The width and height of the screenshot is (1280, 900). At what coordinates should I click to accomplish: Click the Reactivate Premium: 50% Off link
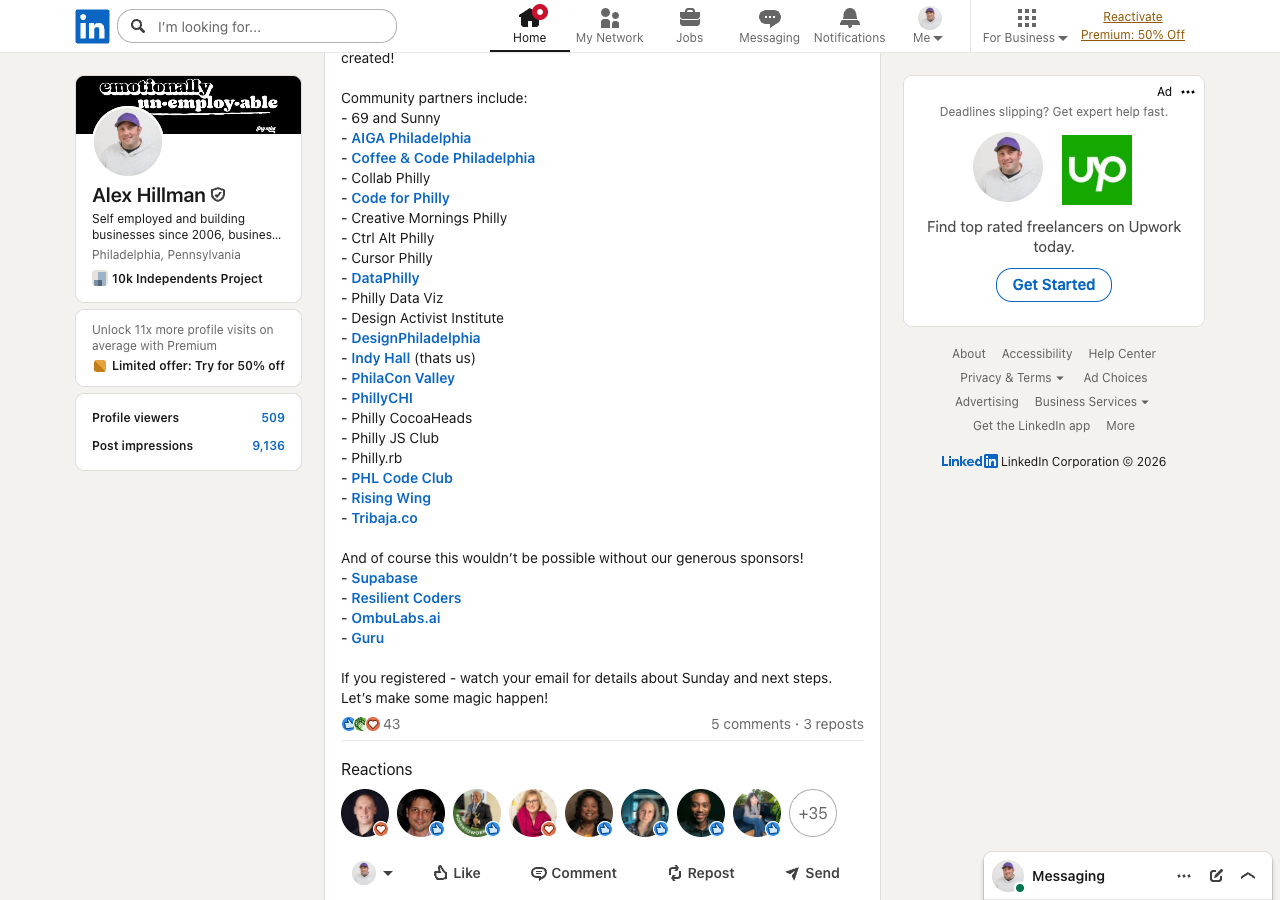1133,26
